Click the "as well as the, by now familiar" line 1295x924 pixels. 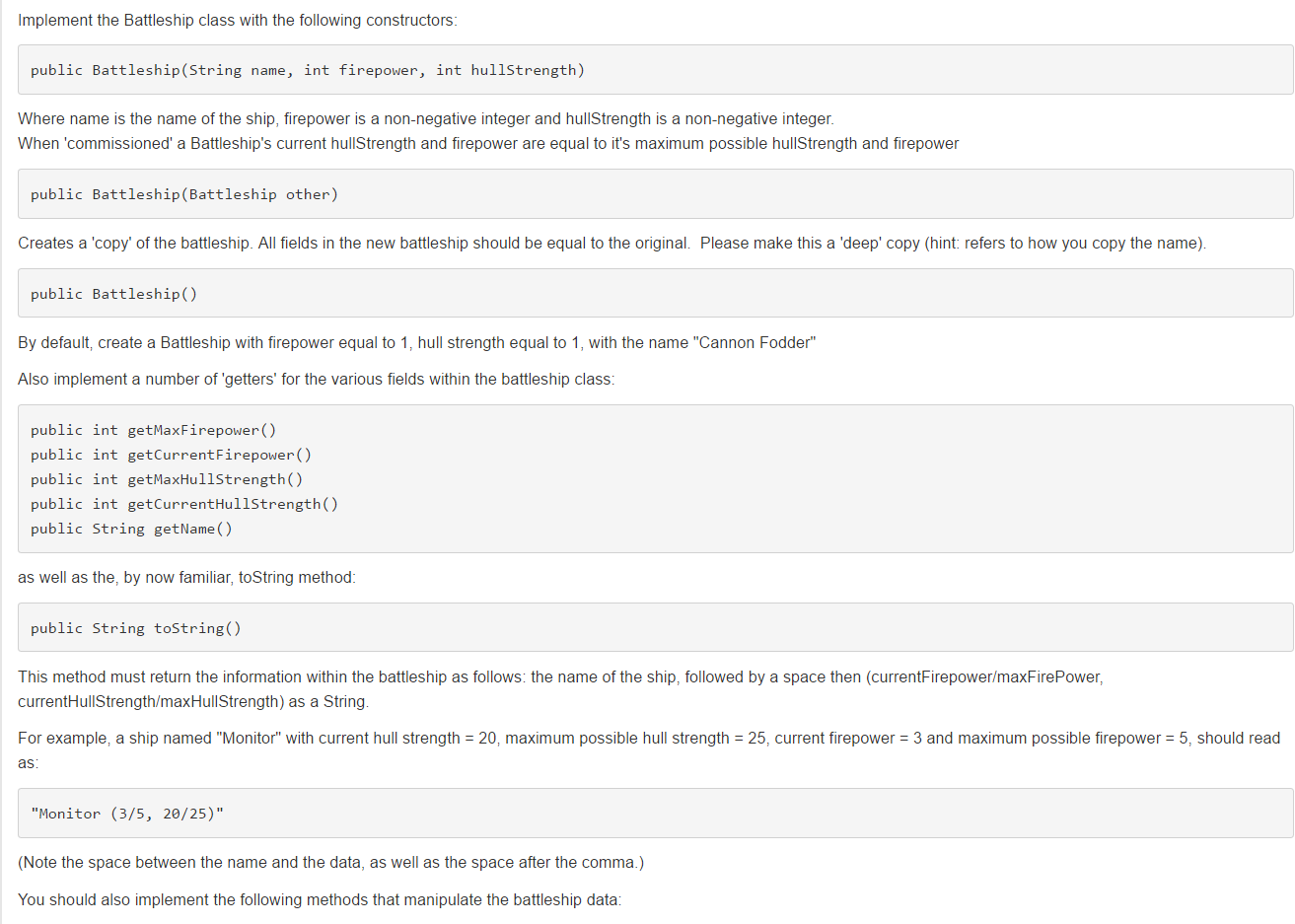coord(186,578)
